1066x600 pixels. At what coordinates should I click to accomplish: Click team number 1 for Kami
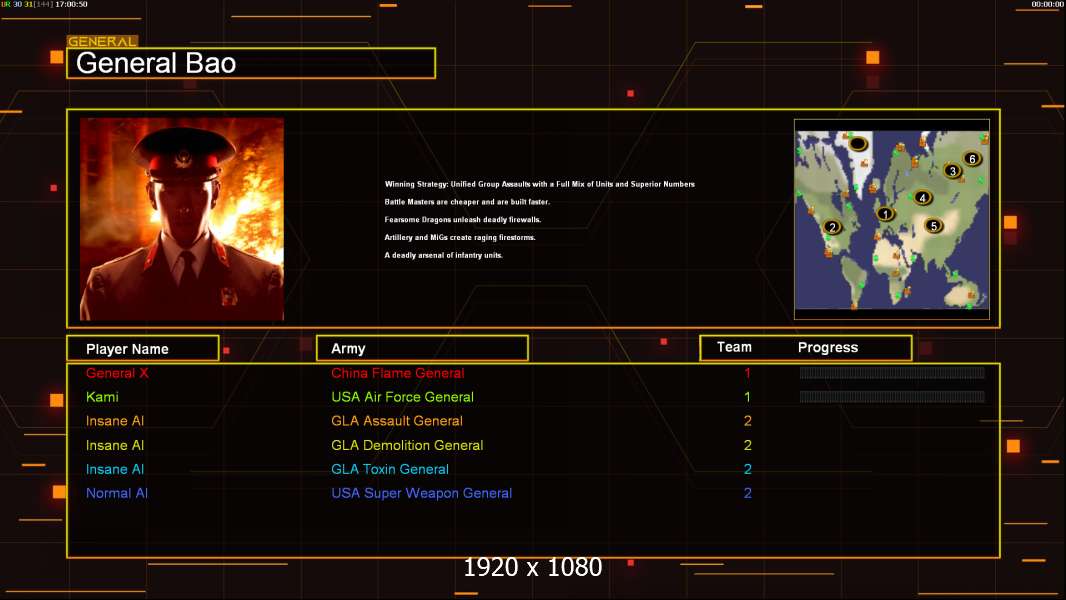pyautogui.click(x=747, y=397)
